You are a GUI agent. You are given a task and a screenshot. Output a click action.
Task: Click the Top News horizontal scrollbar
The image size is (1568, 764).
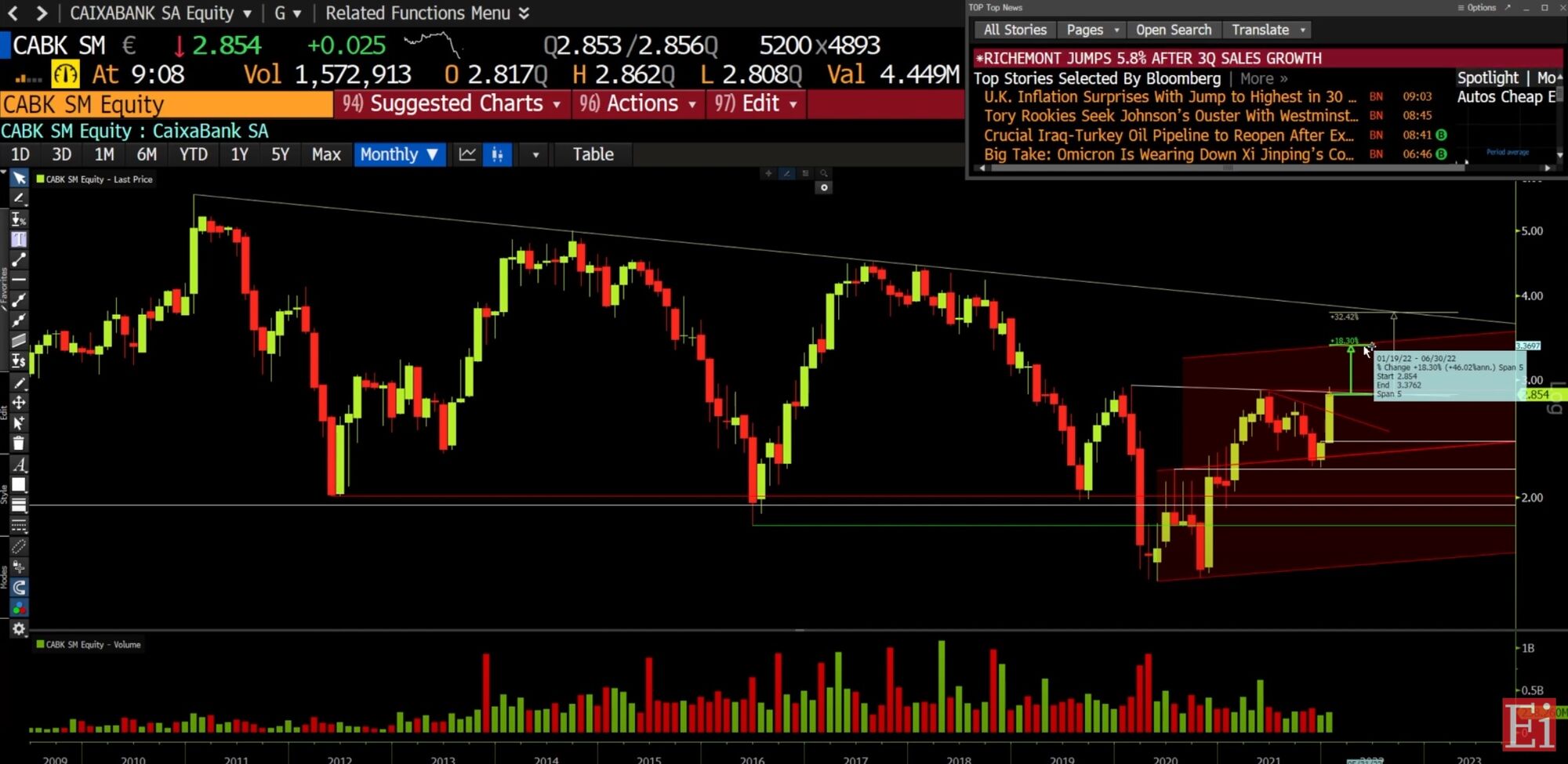(x=1227, y=168)
